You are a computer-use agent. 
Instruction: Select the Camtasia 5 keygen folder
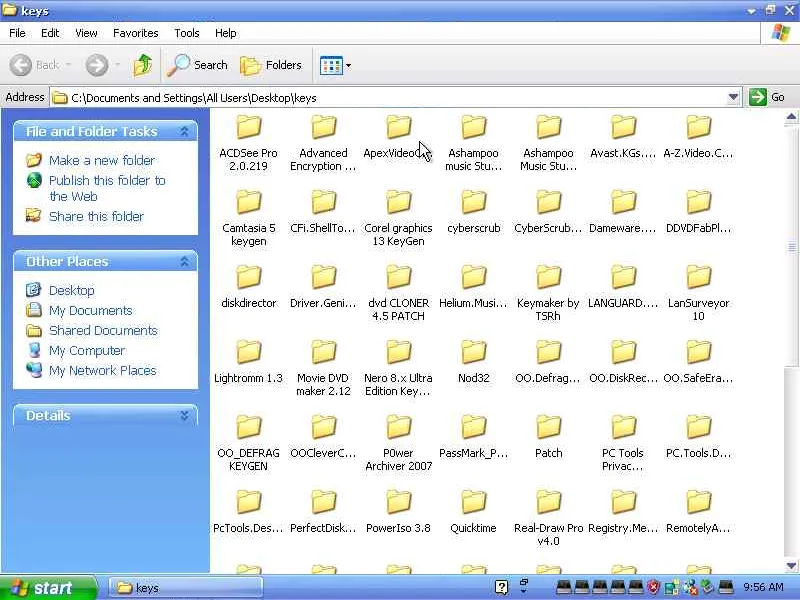(x=248, y=203)
